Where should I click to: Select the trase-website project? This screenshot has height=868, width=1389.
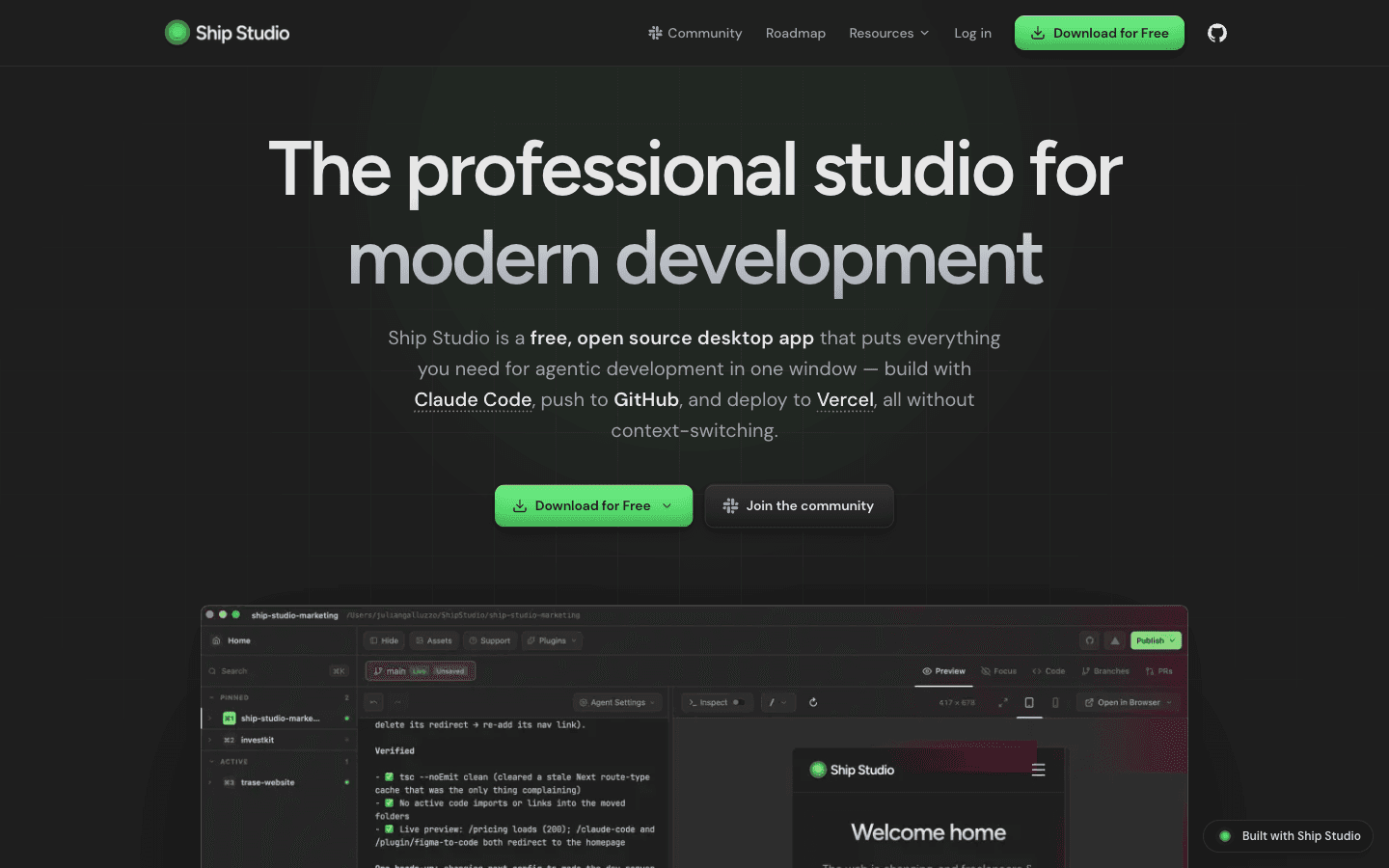267,782
